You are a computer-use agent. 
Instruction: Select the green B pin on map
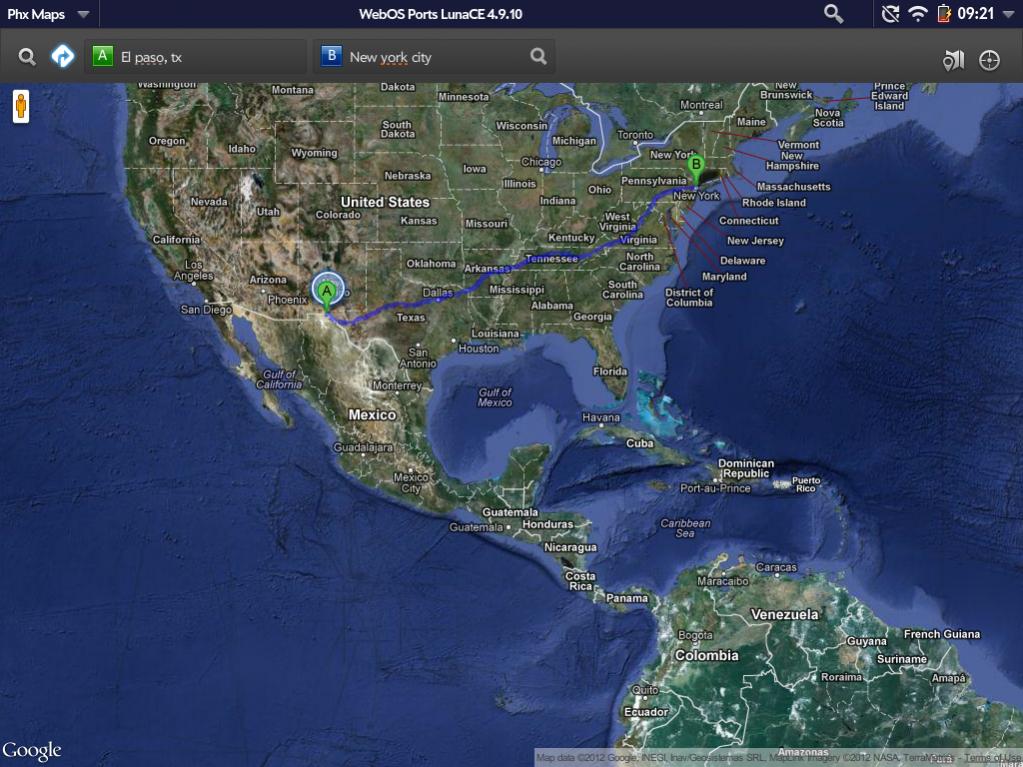point(697,166)
